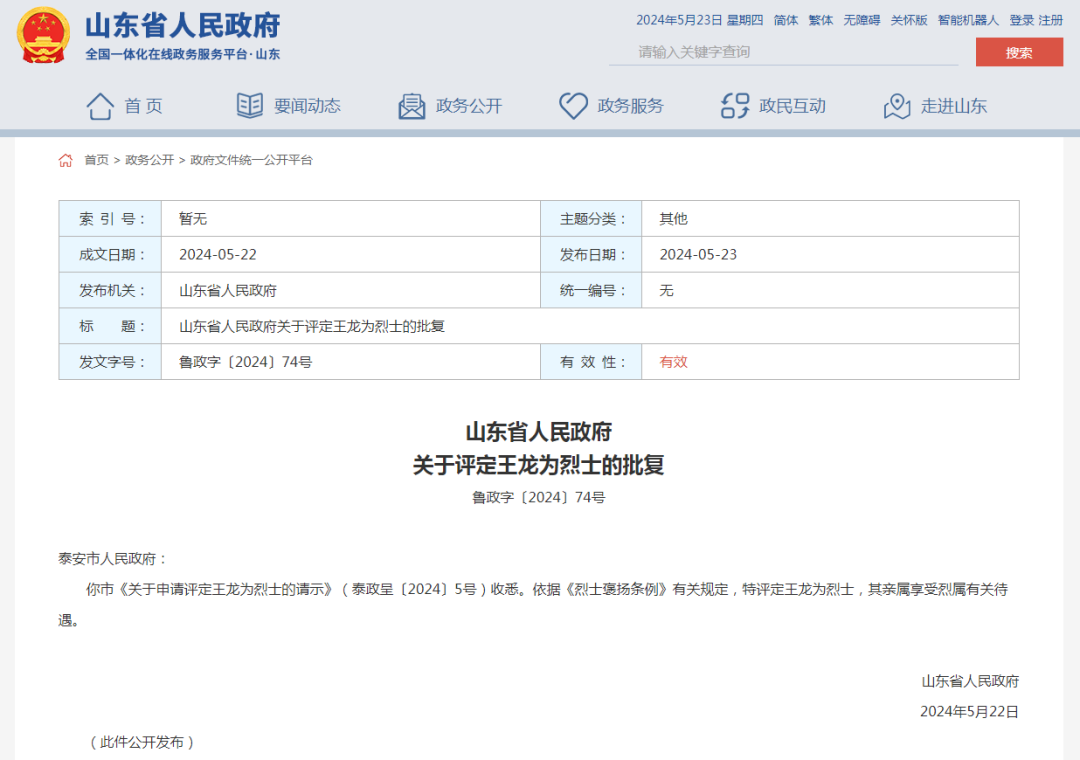Click the 统一编号 value 无
The width and height of the screenshot is (1080, 760).
click(x=666, y=291)
